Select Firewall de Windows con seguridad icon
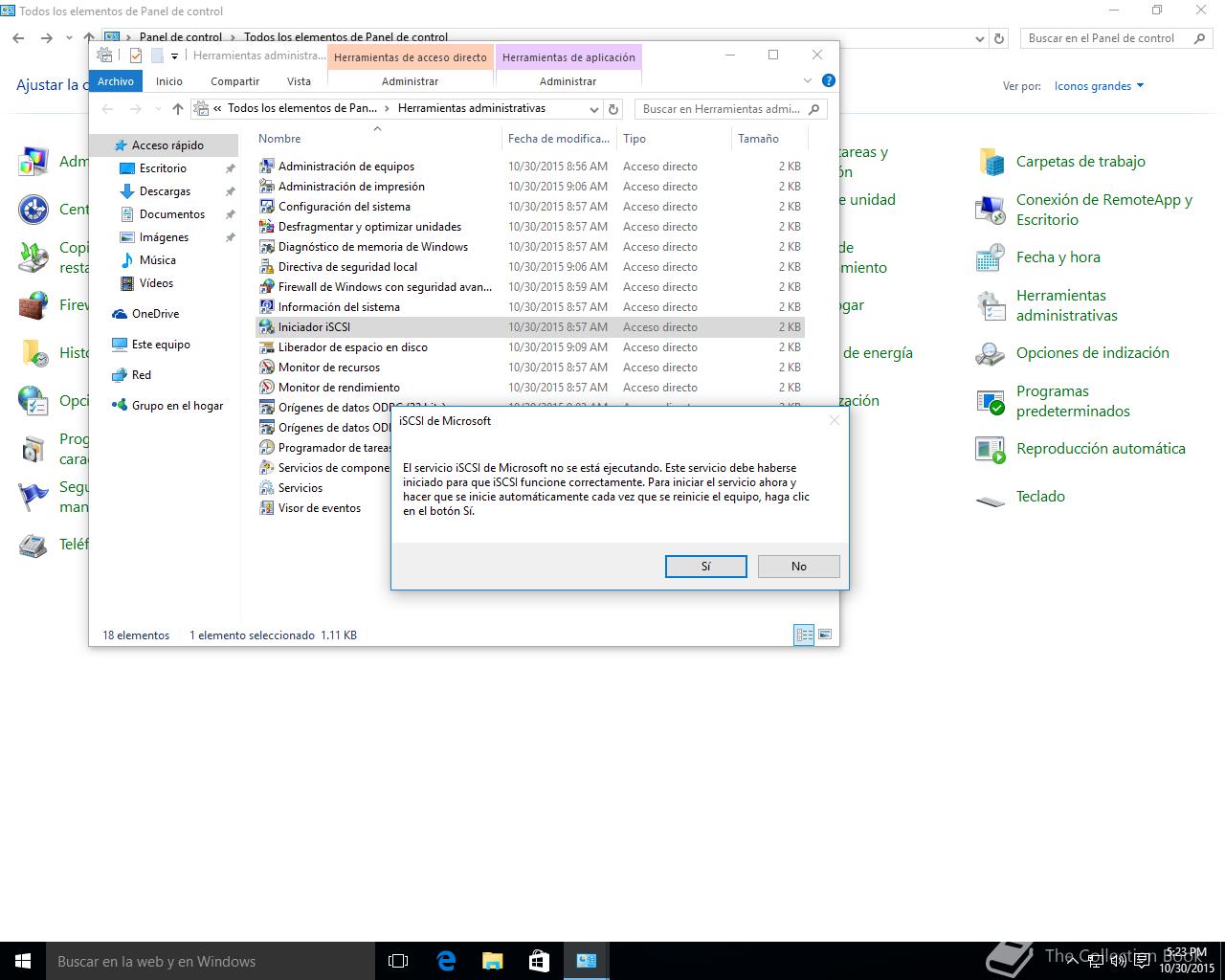This screenshot has height=980, width=1225. [x=267, y=287]
